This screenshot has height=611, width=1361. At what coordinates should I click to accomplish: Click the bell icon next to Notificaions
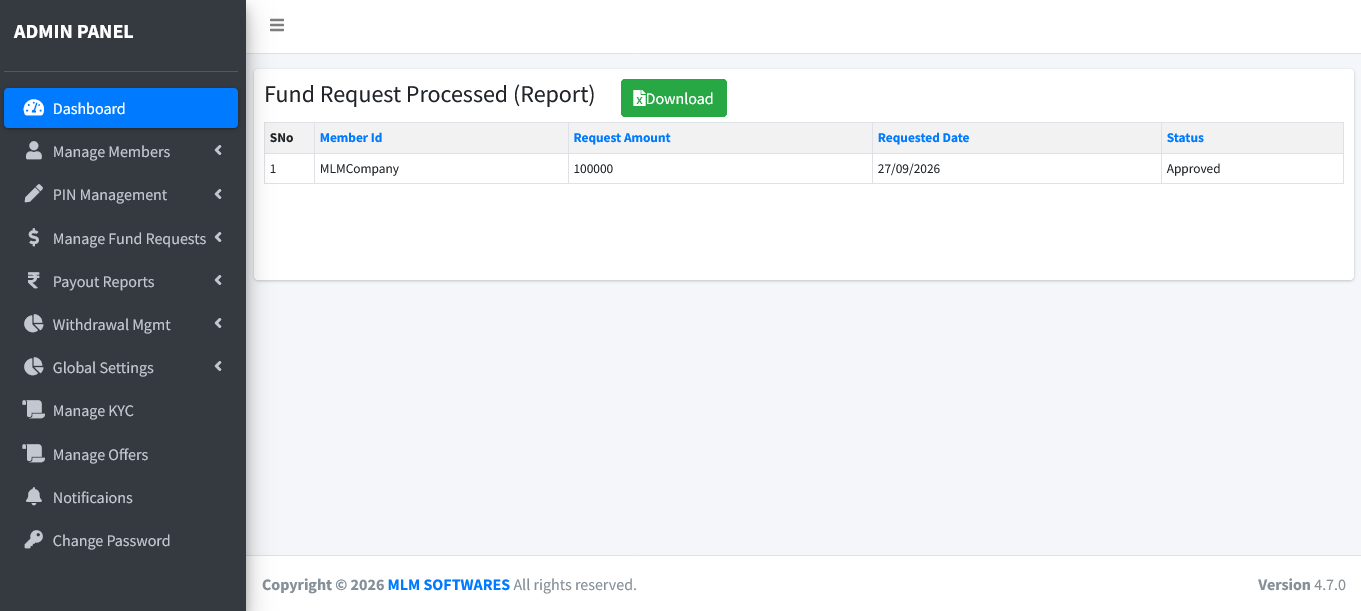[x=34, y=497]
